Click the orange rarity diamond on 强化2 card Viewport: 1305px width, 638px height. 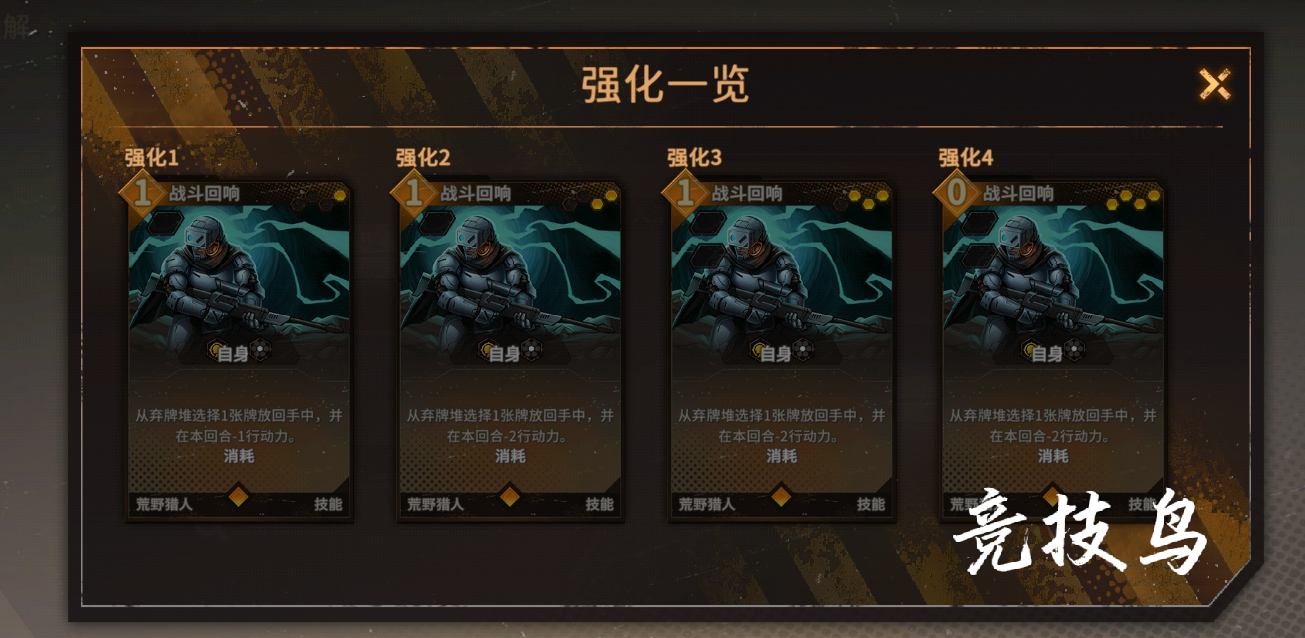[510, 496]
